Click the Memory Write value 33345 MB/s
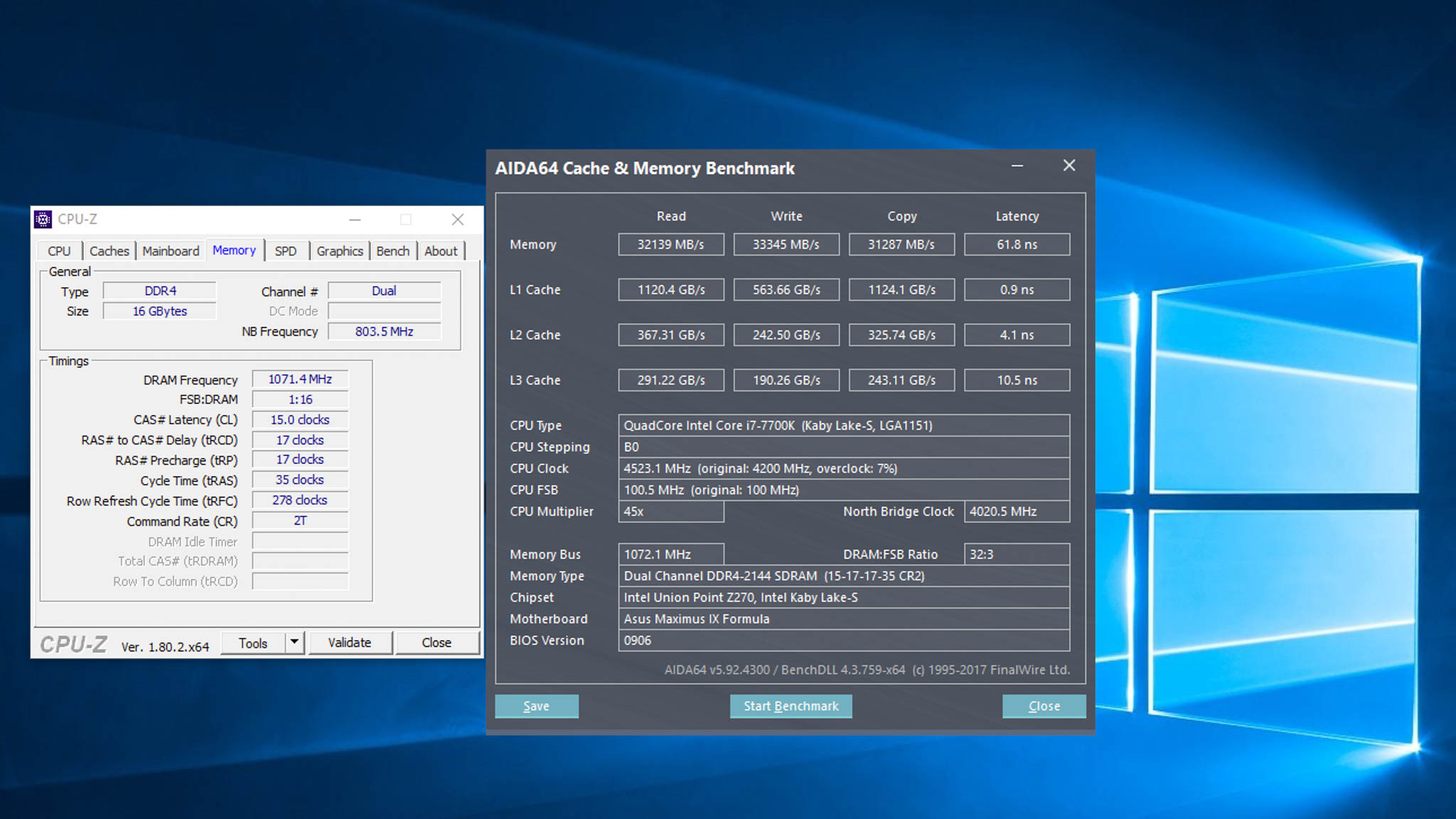This screenshot has width=1456, height=819. 786,245
